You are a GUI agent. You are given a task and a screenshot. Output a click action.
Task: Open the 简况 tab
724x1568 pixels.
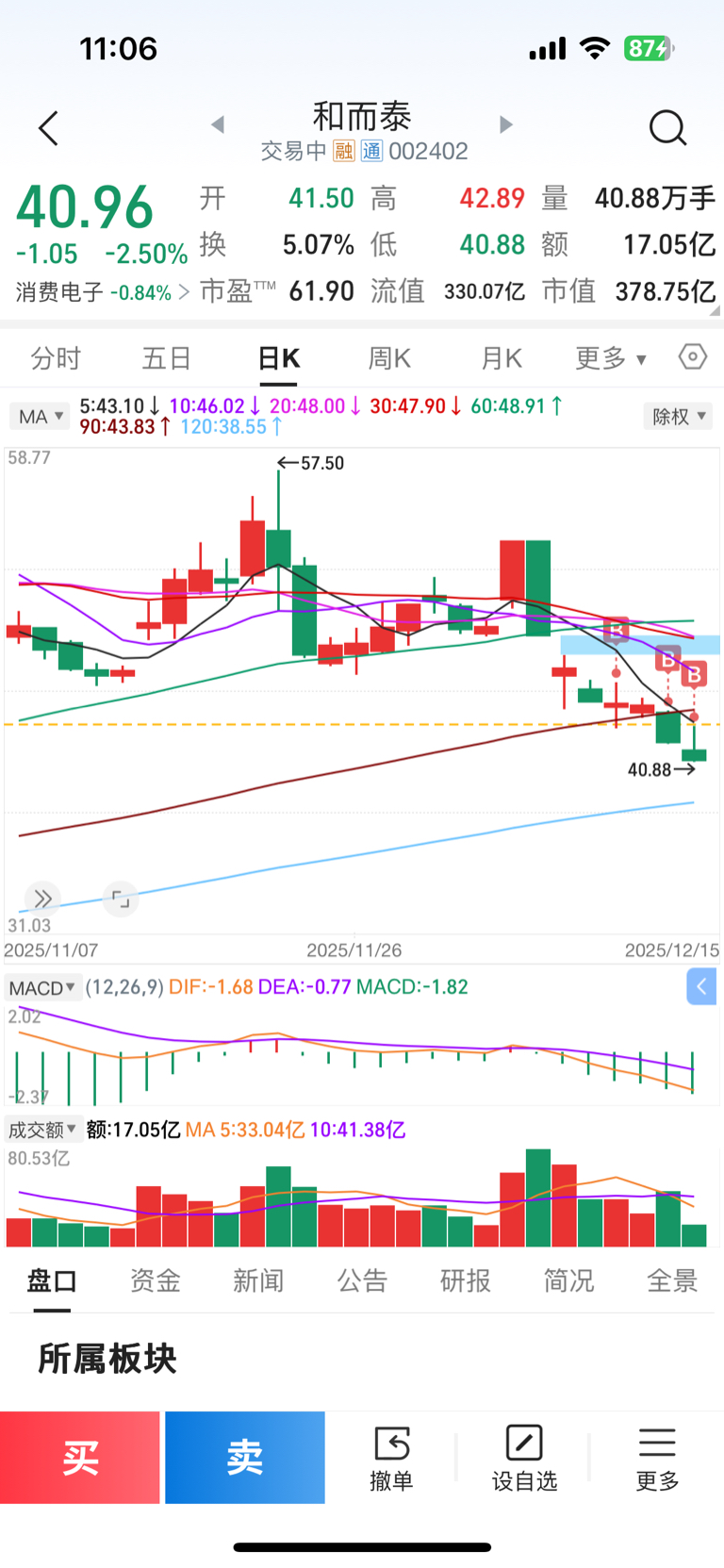[x=568, y=1280]
